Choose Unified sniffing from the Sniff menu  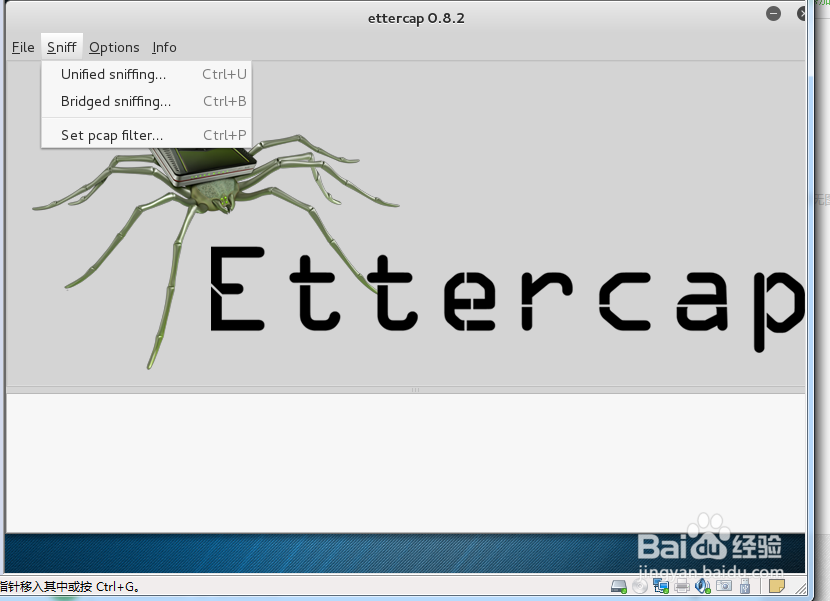tap(147, 75)
